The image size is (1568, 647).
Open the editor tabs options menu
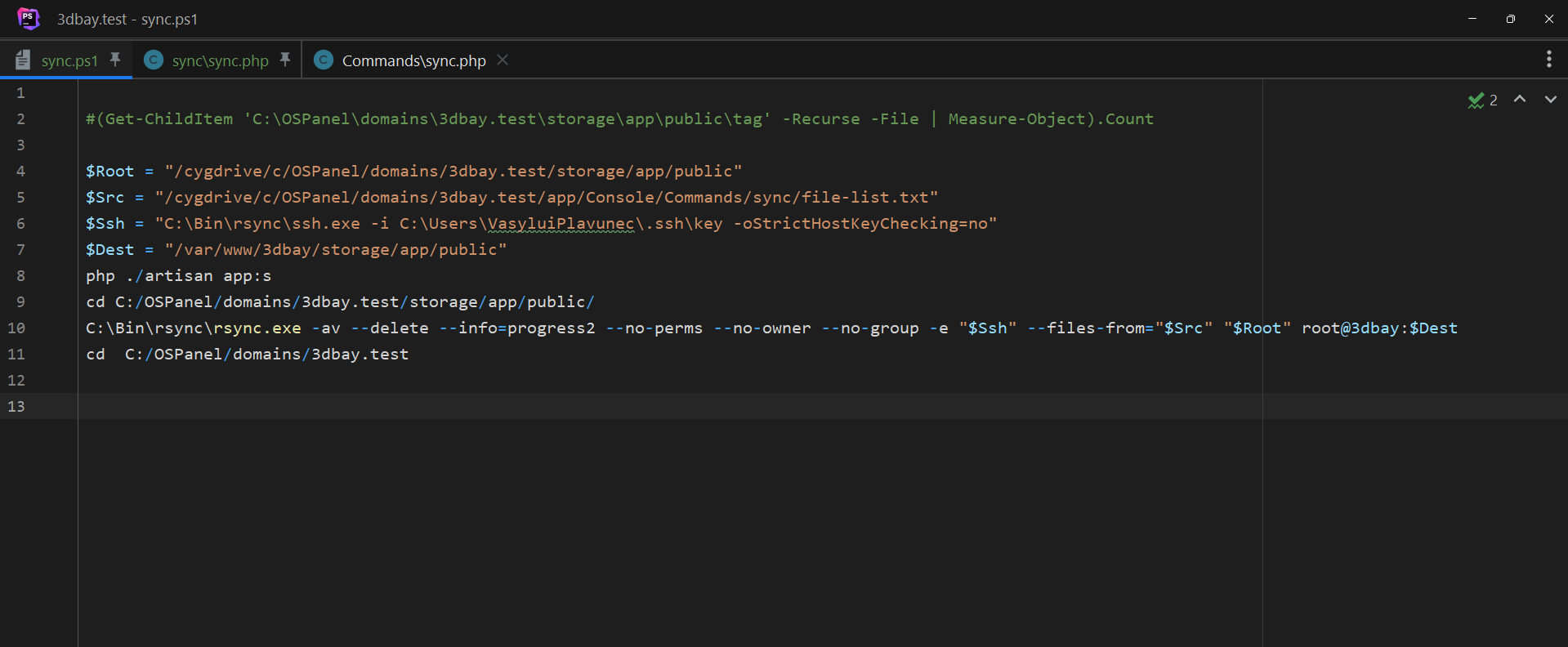1548,59
